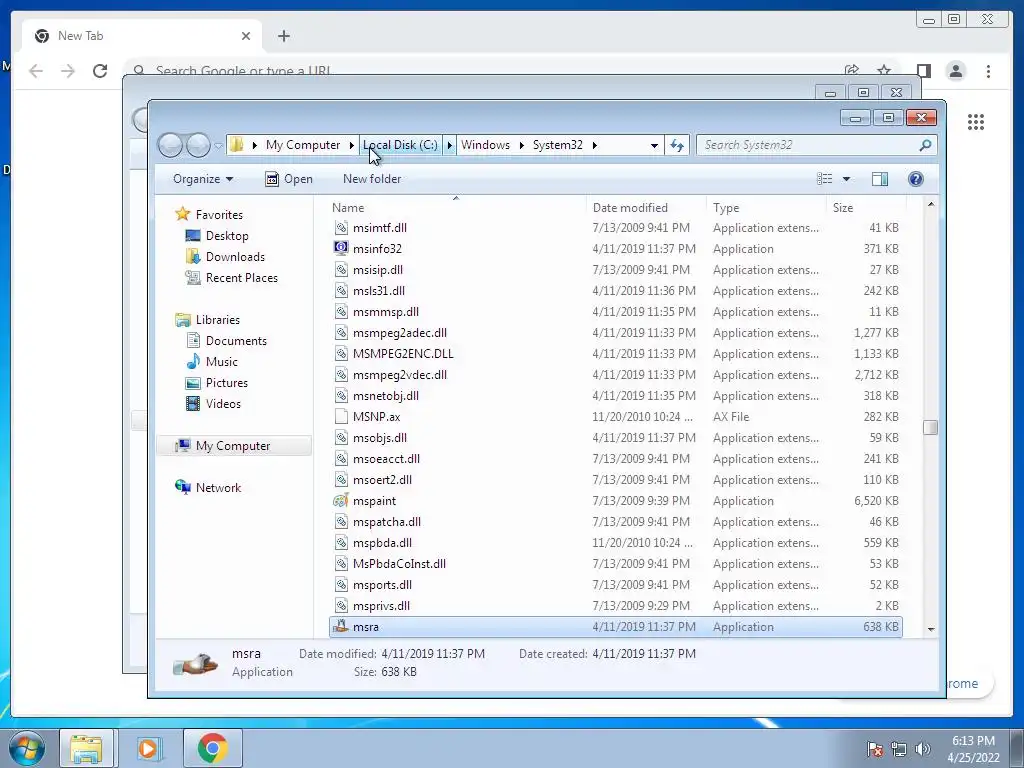The height and width of the screenshot is (768, 1024).
Task: Click the Chrome taskbar icon
Action: [212, 748]
